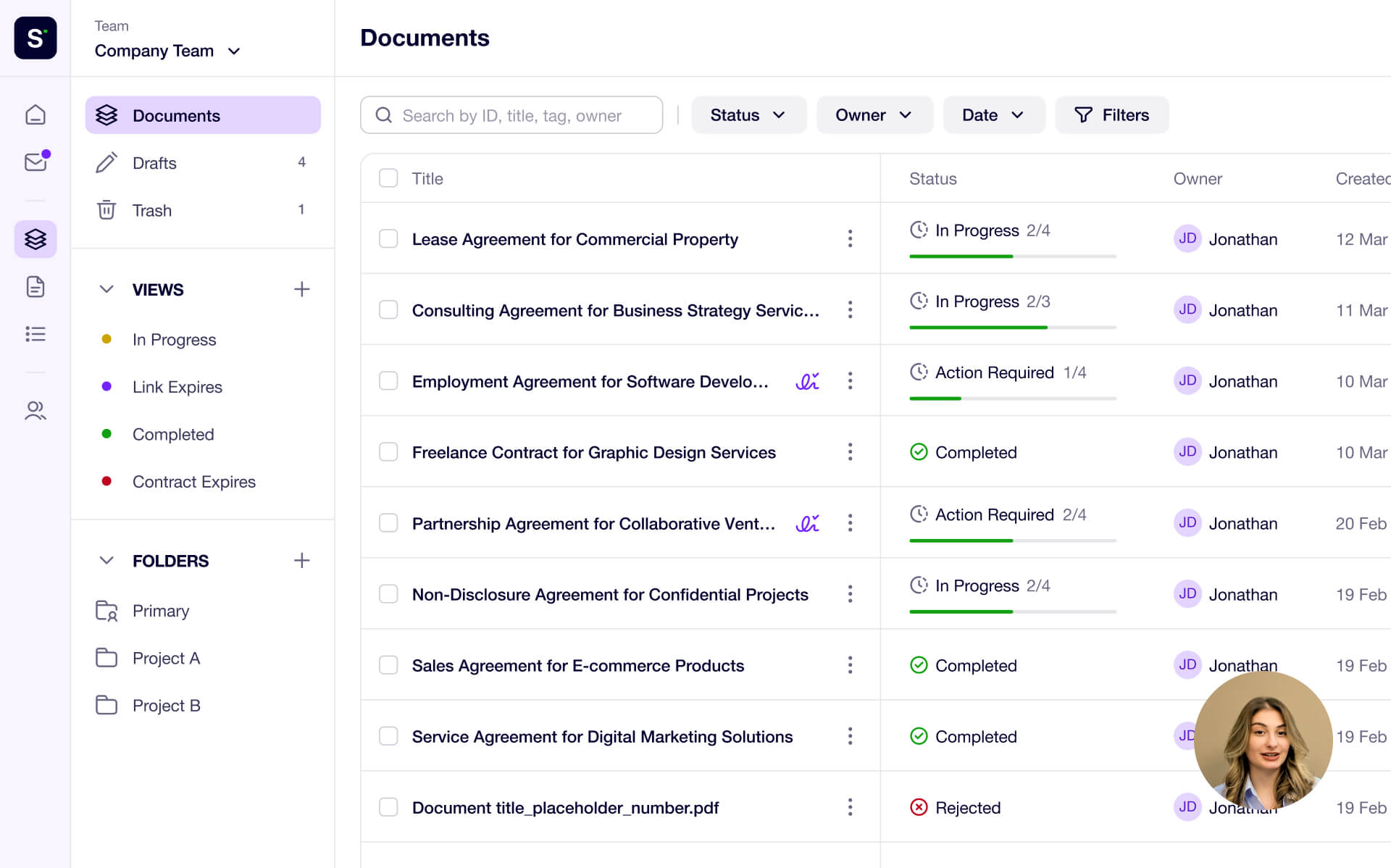Click the Filters button

[1111, 114]
